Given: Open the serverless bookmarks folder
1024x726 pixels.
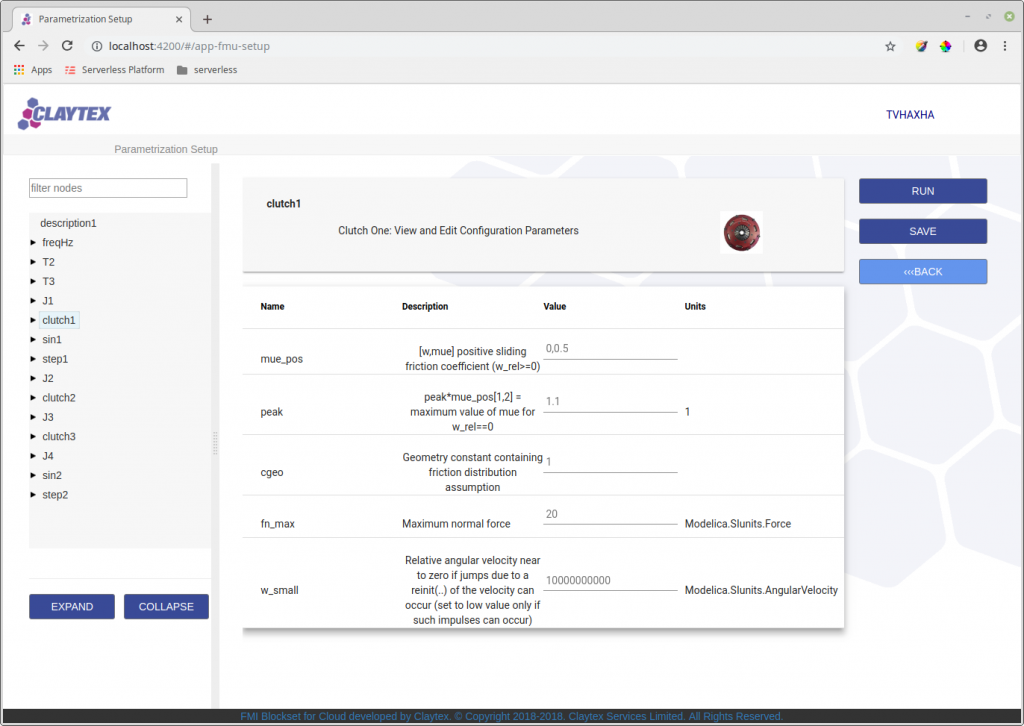Looking at the screenshot, I should click(x=207, y=70).
